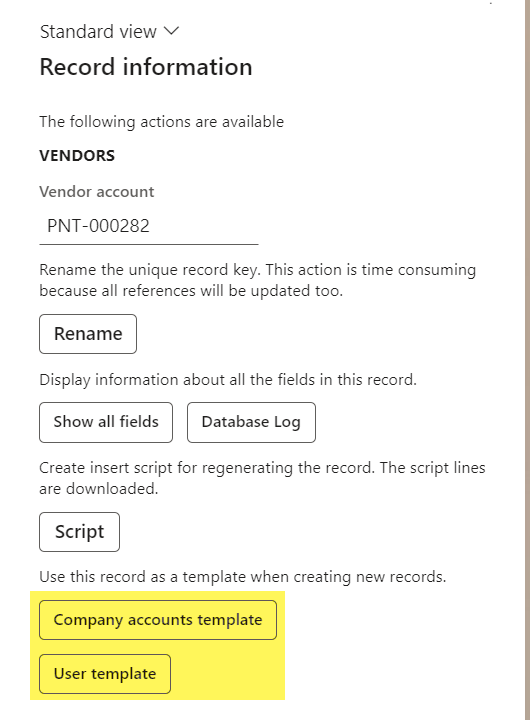The image size is (530, 720).
Task: Click the 'Create insert script' description text
Action: [x=262, y=478]
